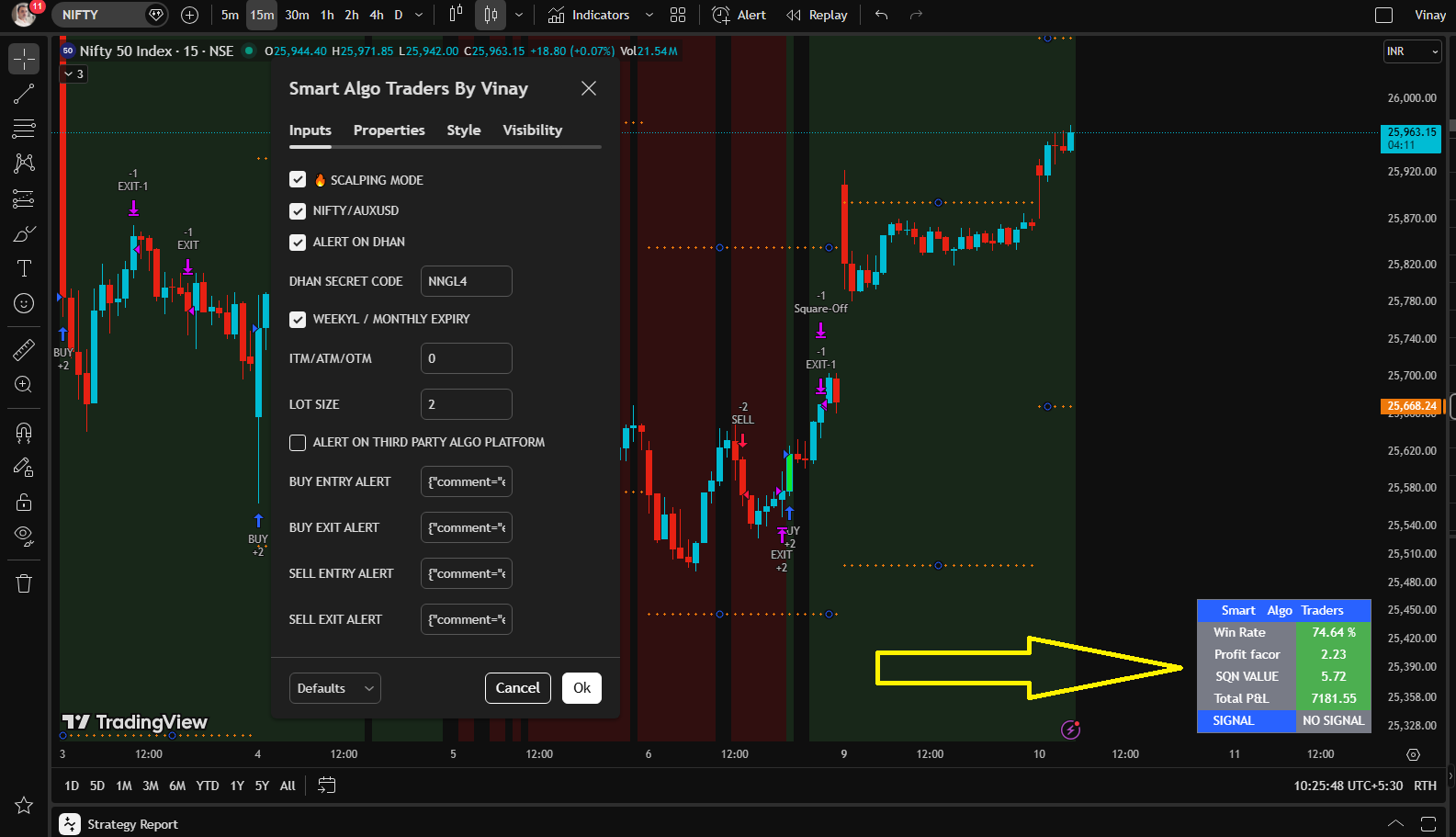1456x837 pixels.
Task: Click the trash remove objects icon
Action: [24, 583]
